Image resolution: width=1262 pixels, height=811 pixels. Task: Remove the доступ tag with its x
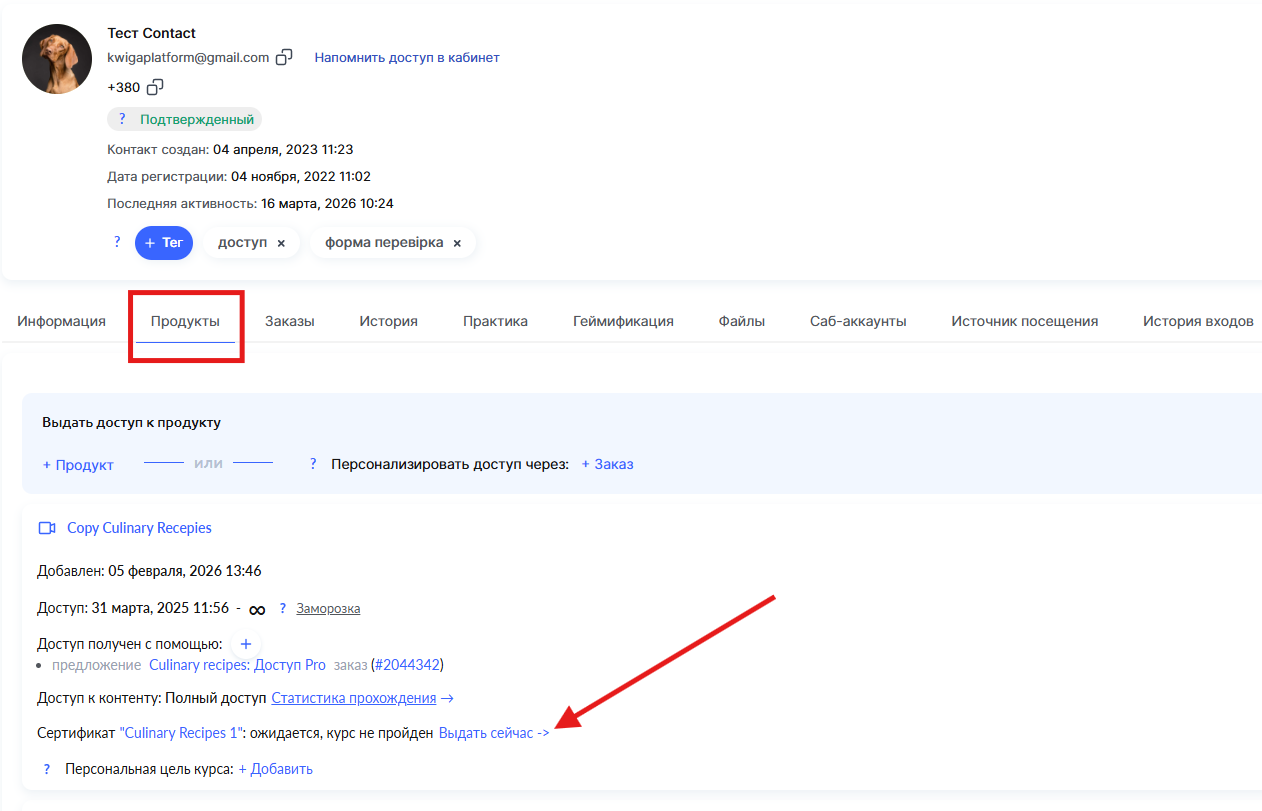(281, 243)
